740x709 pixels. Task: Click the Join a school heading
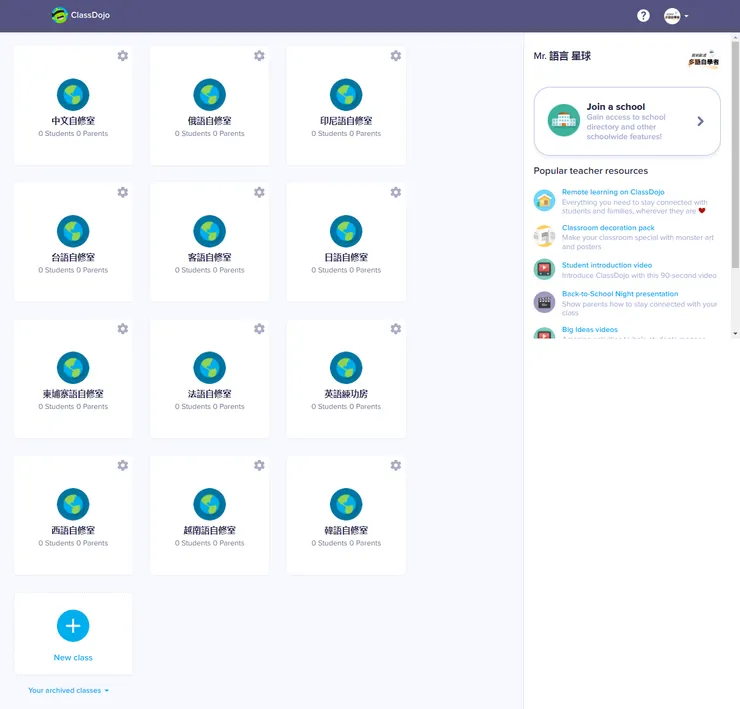pos(615,107)
